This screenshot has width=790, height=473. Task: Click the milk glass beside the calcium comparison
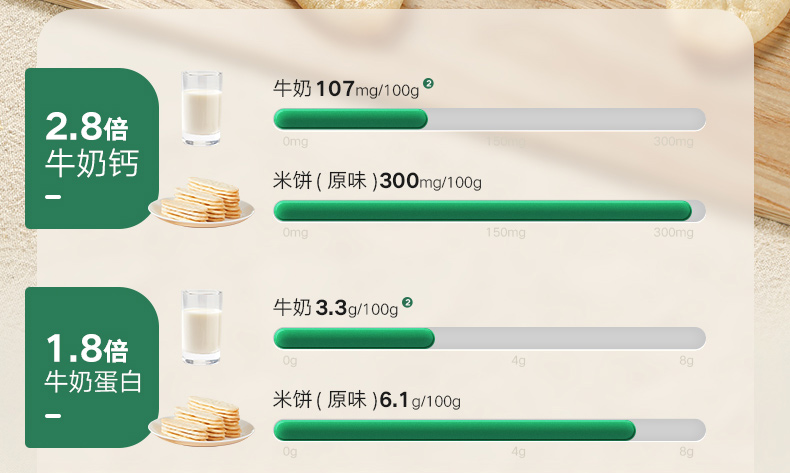point(201,108)
